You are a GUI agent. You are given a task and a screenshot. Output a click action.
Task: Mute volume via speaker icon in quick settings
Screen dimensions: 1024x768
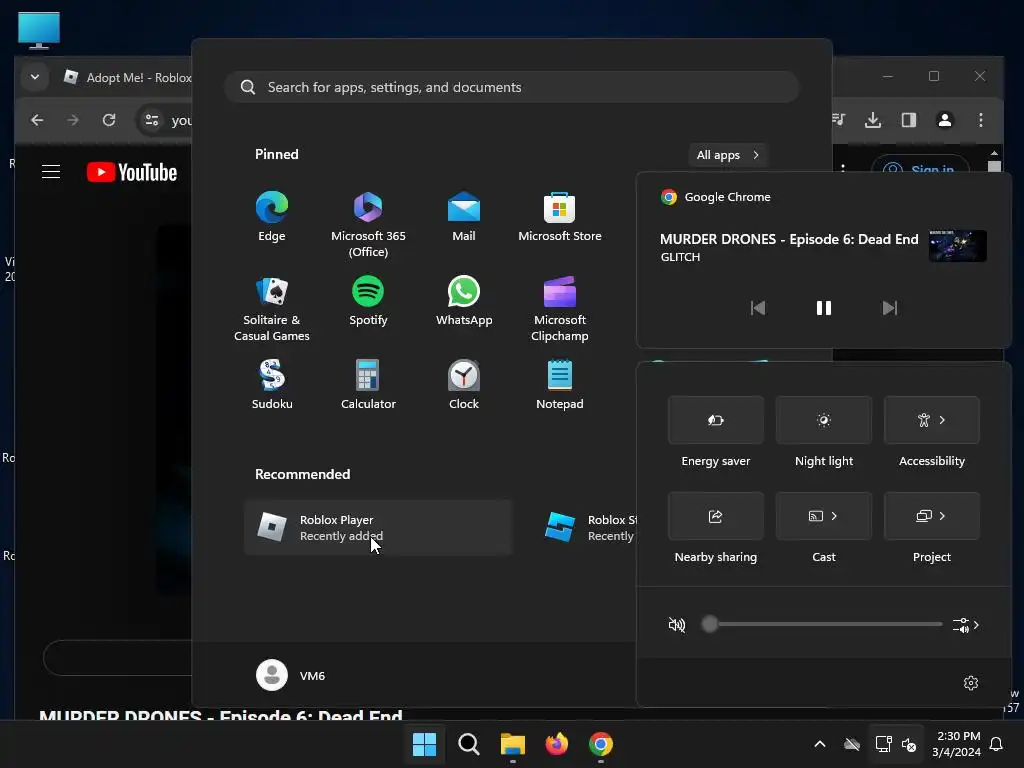677,625
